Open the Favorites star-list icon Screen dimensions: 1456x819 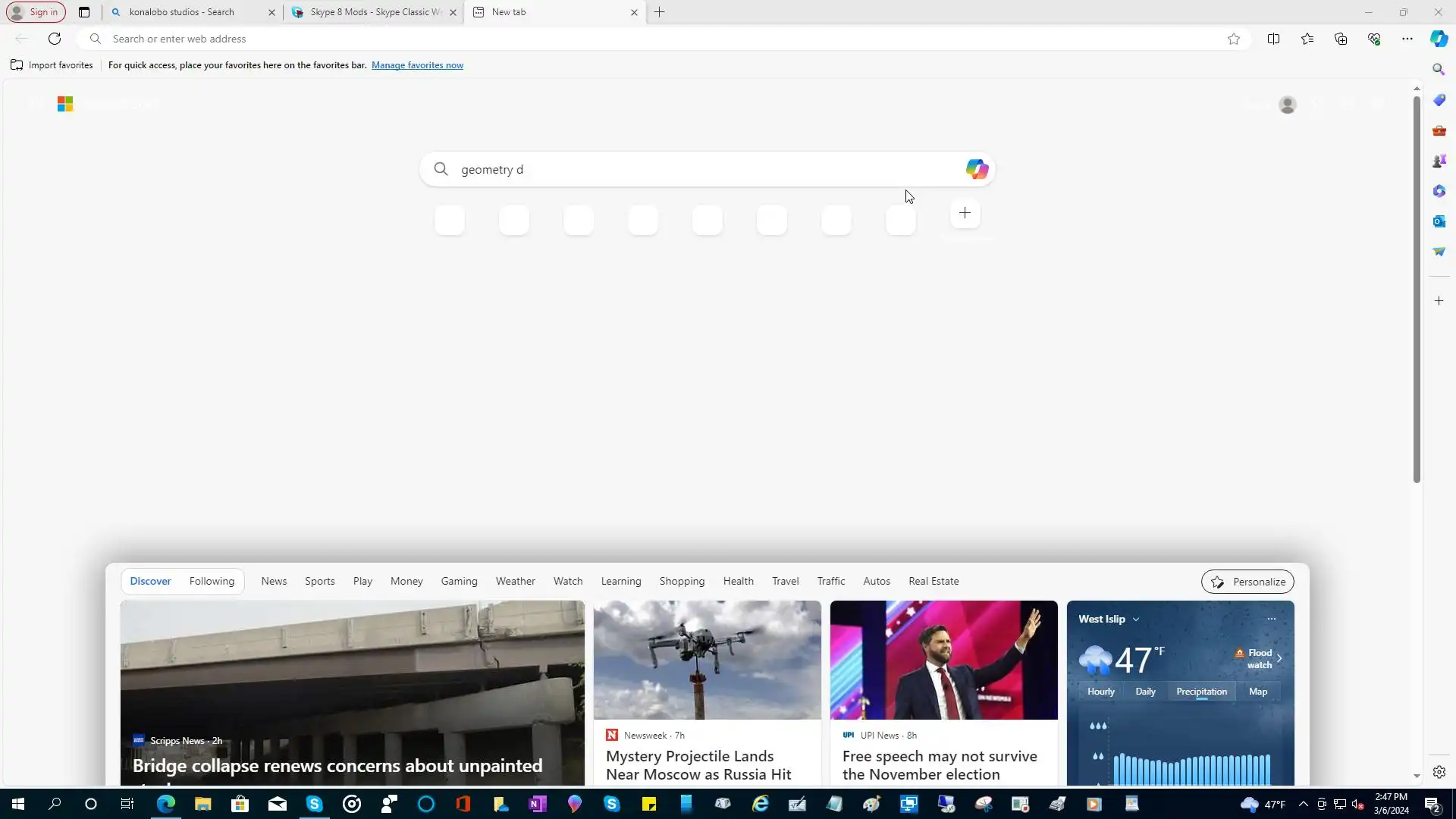[x=1307, y=39]
